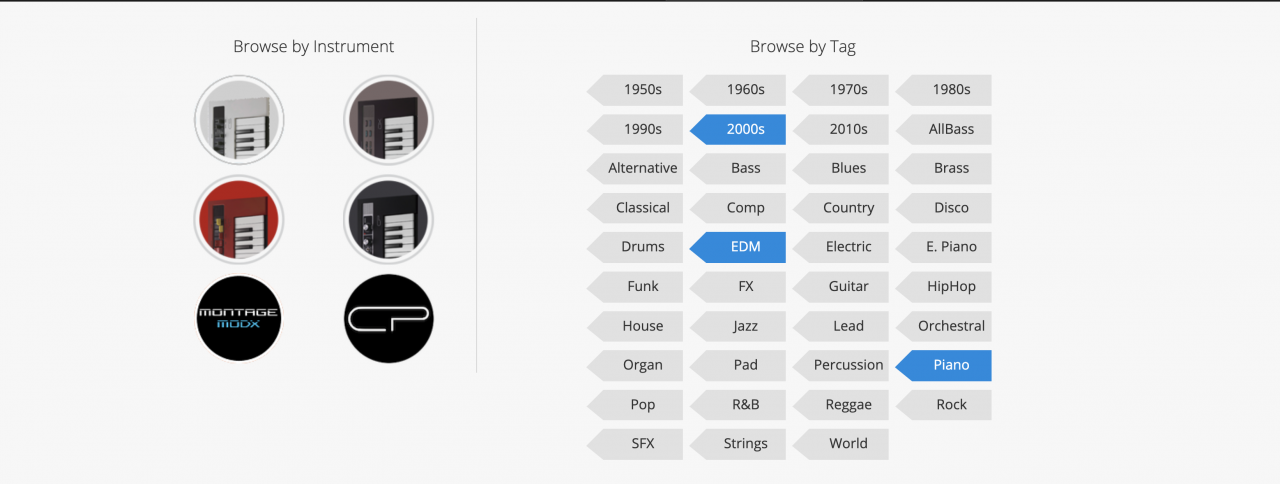Viewport: 1280px width, 484px height.
Task: Click the black keyboard instrument icon
Action: coord(388,219)
